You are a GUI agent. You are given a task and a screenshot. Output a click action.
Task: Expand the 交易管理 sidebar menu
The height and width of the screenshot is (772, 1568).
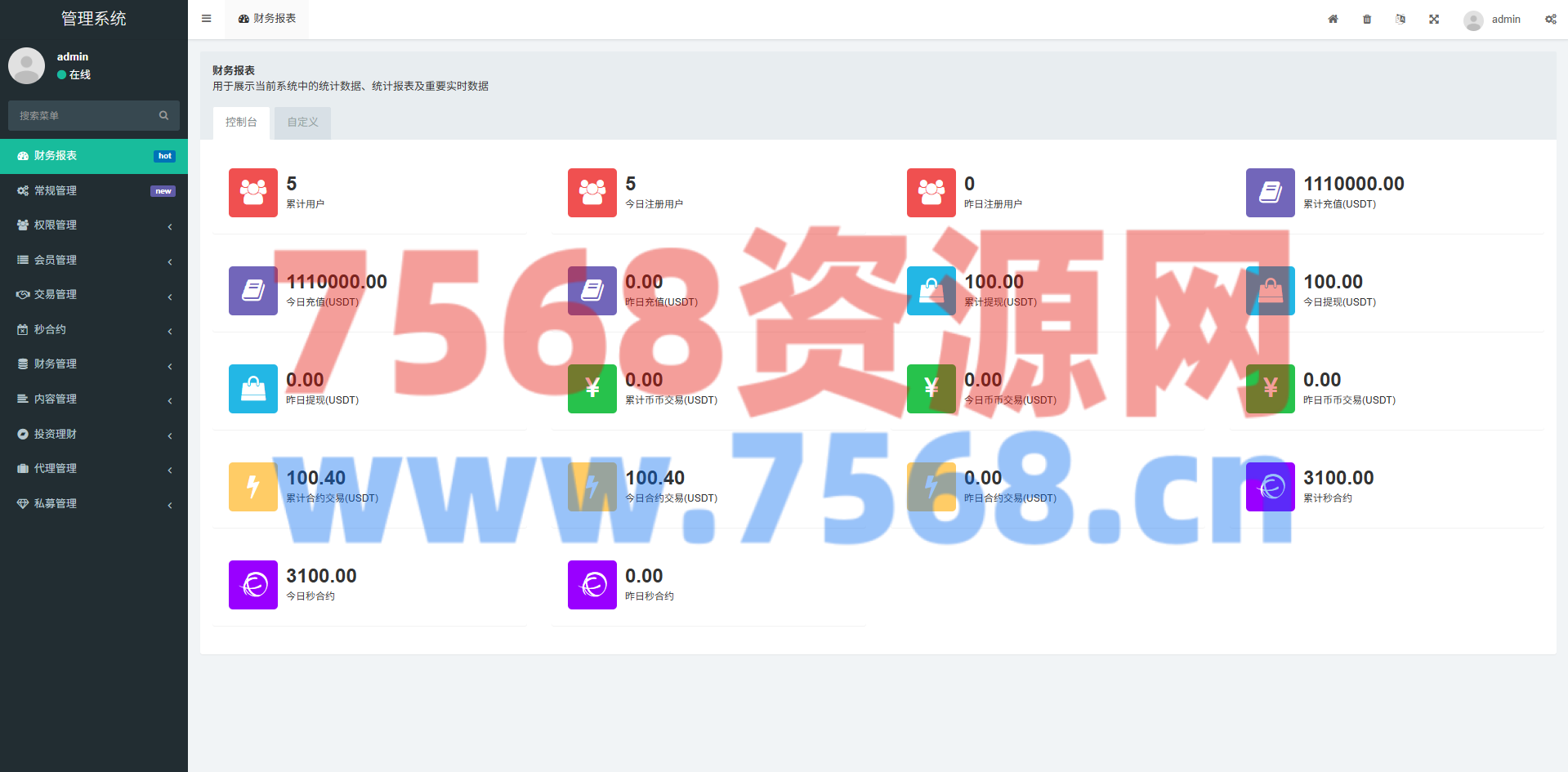coord(93,295)
